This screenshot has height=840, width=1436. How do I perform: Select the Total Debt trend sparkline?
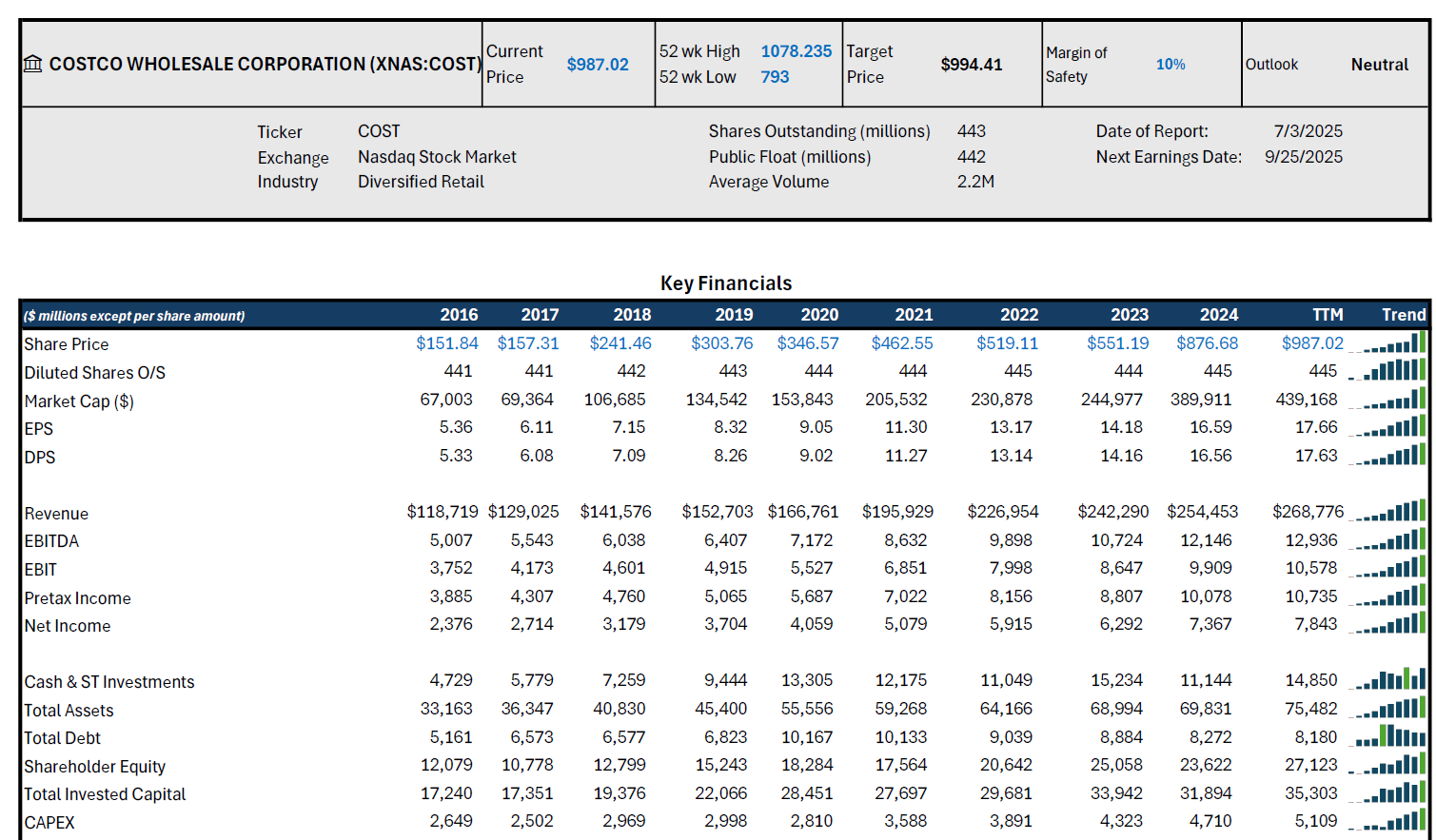coord(1387,736)
